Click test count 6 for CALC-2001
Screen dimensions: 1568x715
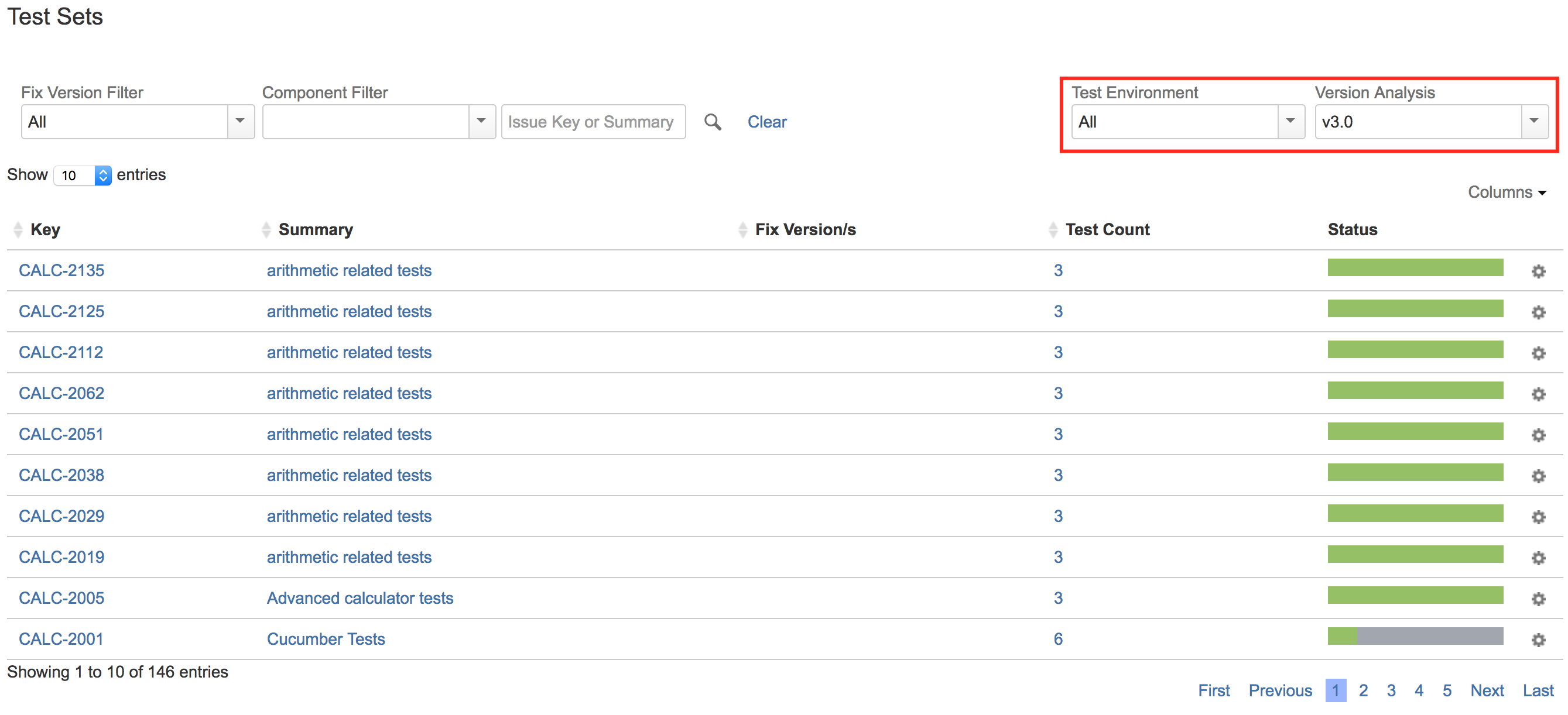(x=1058, y=638)
